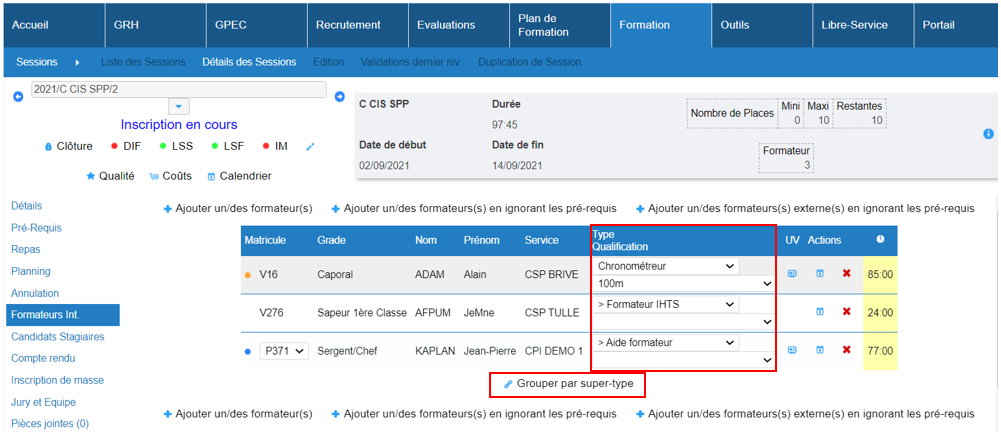Viewport: 1001px width, 436px height.
Task: Delete trainer ADAM with the red X
Action: (x=846, y=273)
